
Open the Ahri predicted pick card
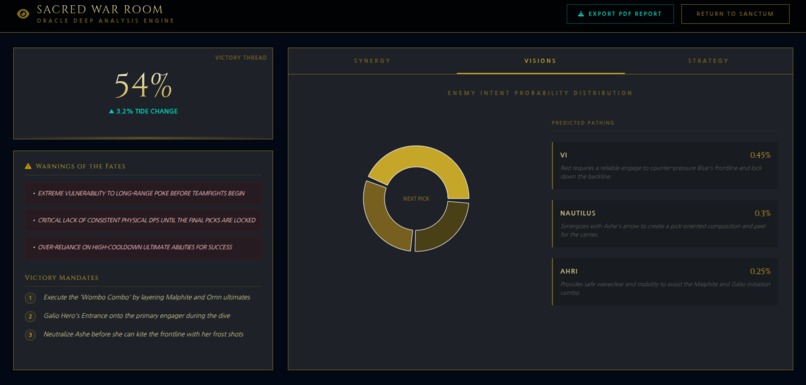[x=665, y=282]
